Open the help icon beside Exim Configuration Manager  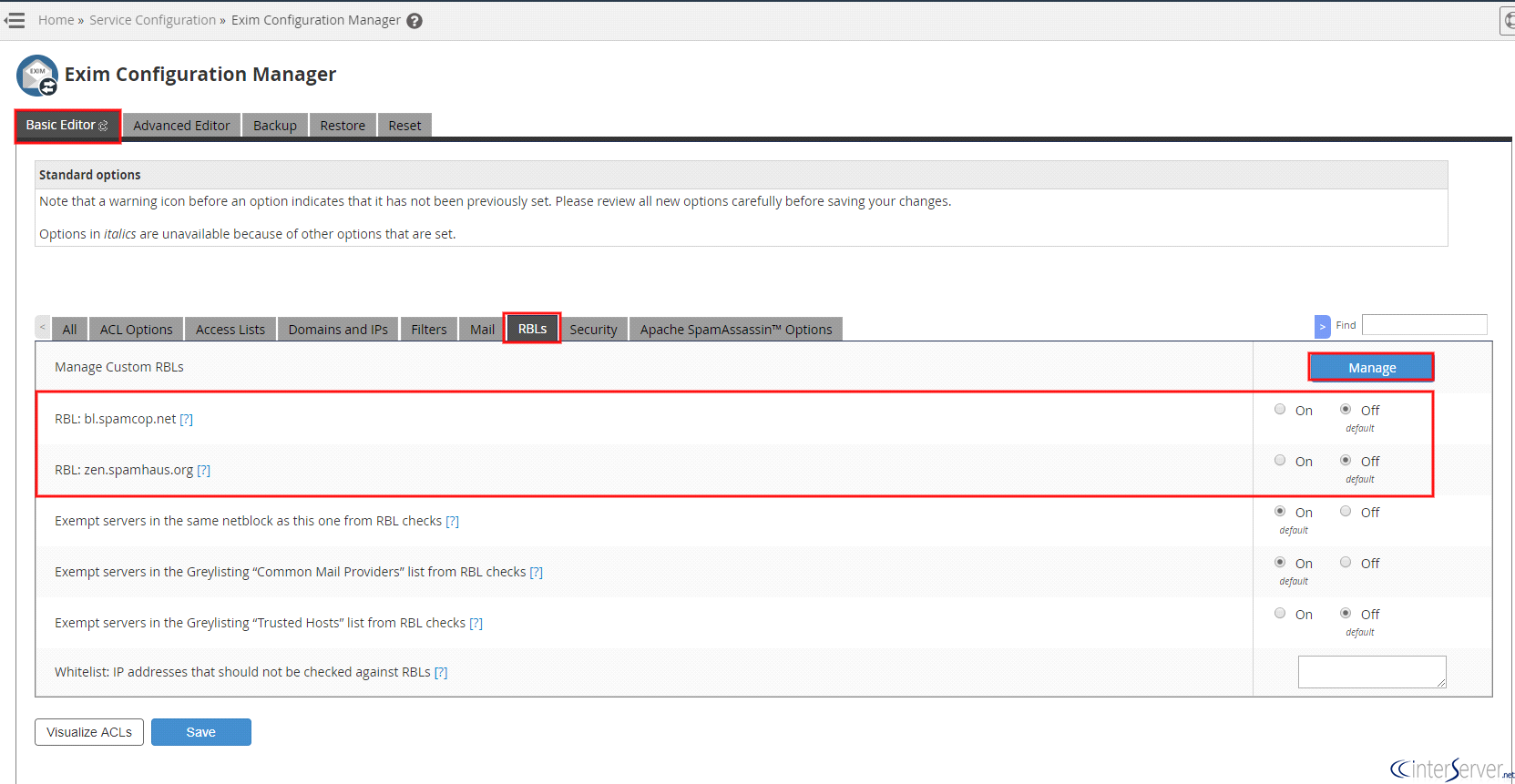(x=415, y=21)
